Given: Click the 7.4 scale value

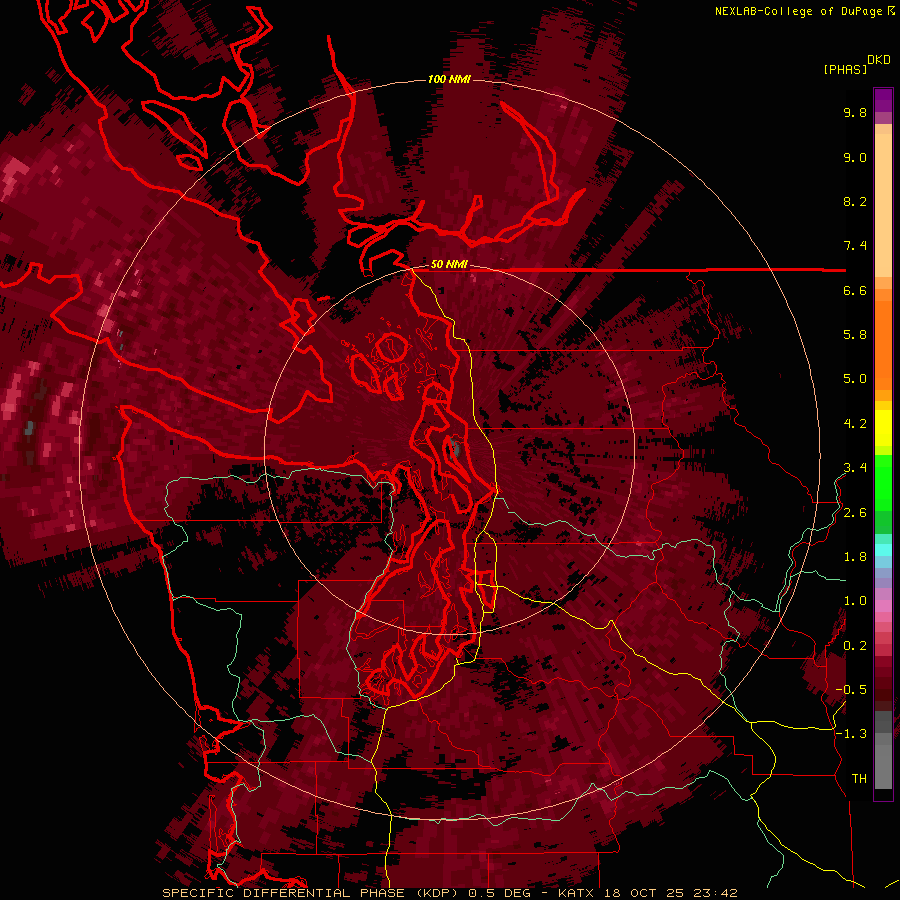Looking at the screenshot, I should click(855, 246).
